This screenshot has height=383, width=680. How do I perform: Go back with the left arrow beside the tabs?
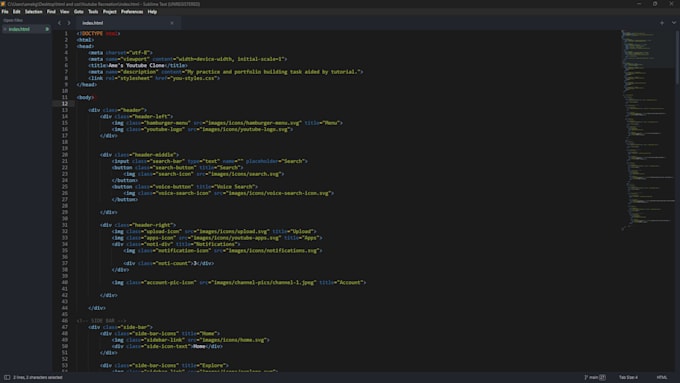(59, 23)
